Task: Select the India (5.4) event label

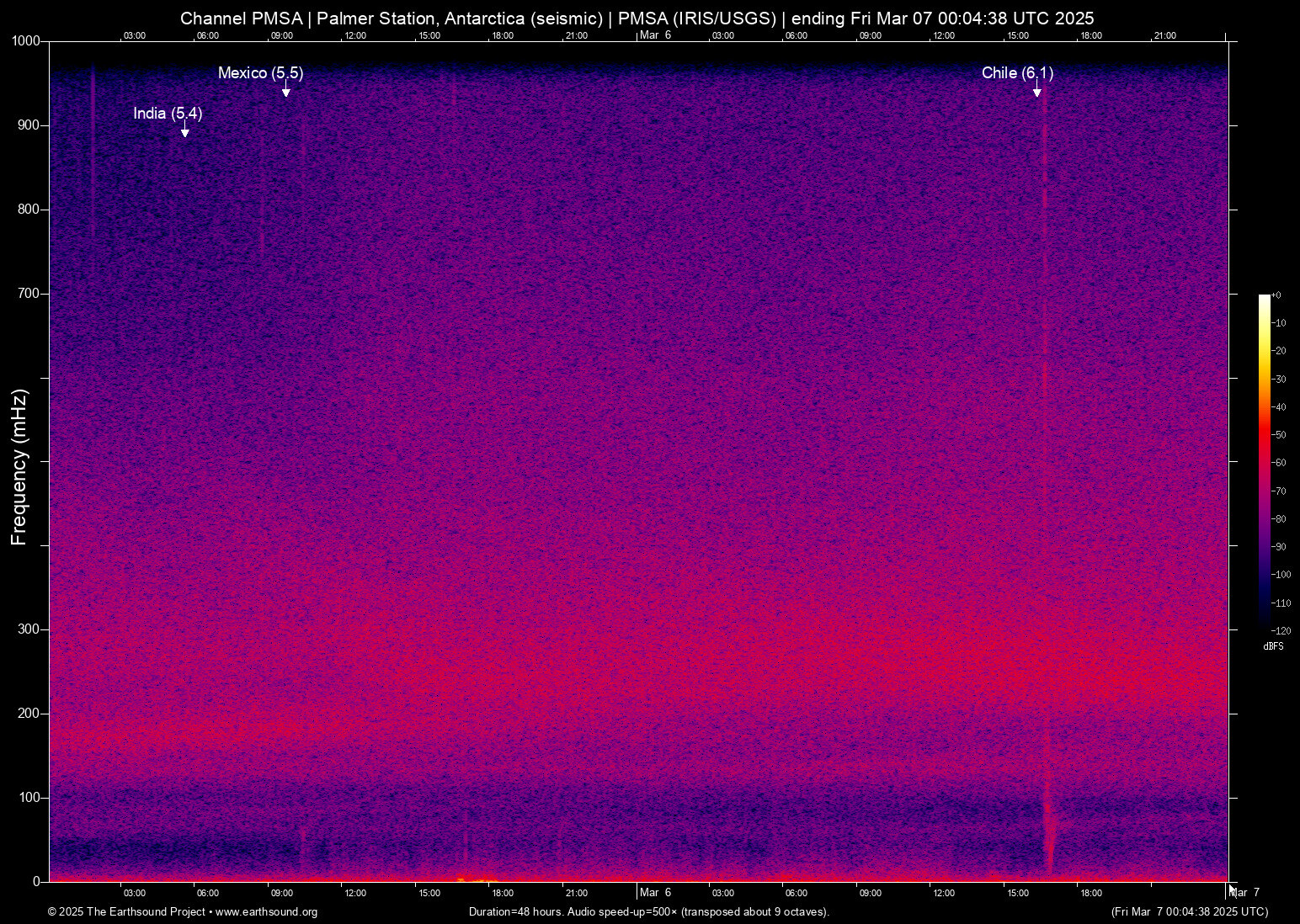Action: click(x=168, y=113)
